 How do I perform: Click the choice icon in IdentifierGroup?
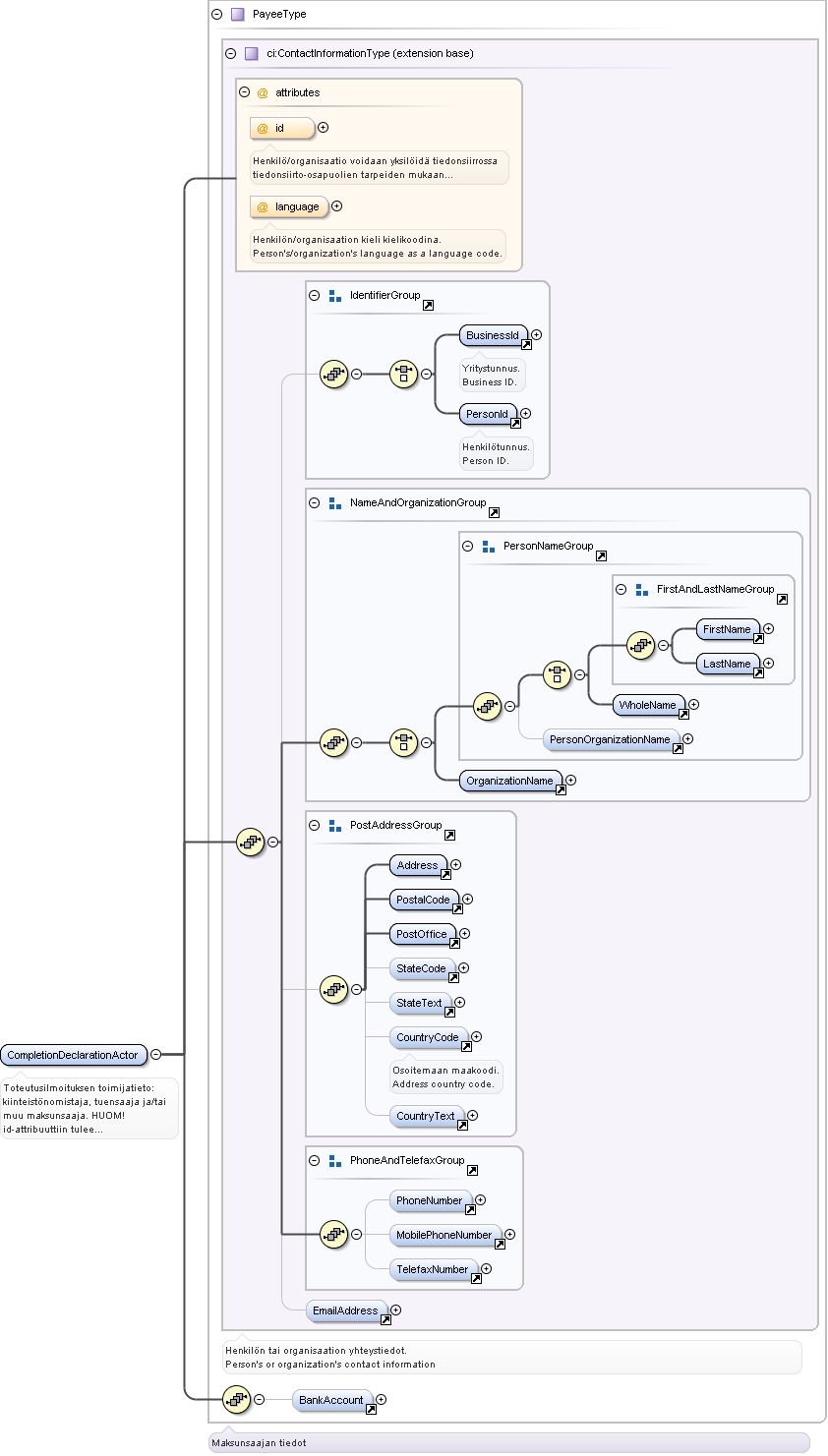coord(404,375)
